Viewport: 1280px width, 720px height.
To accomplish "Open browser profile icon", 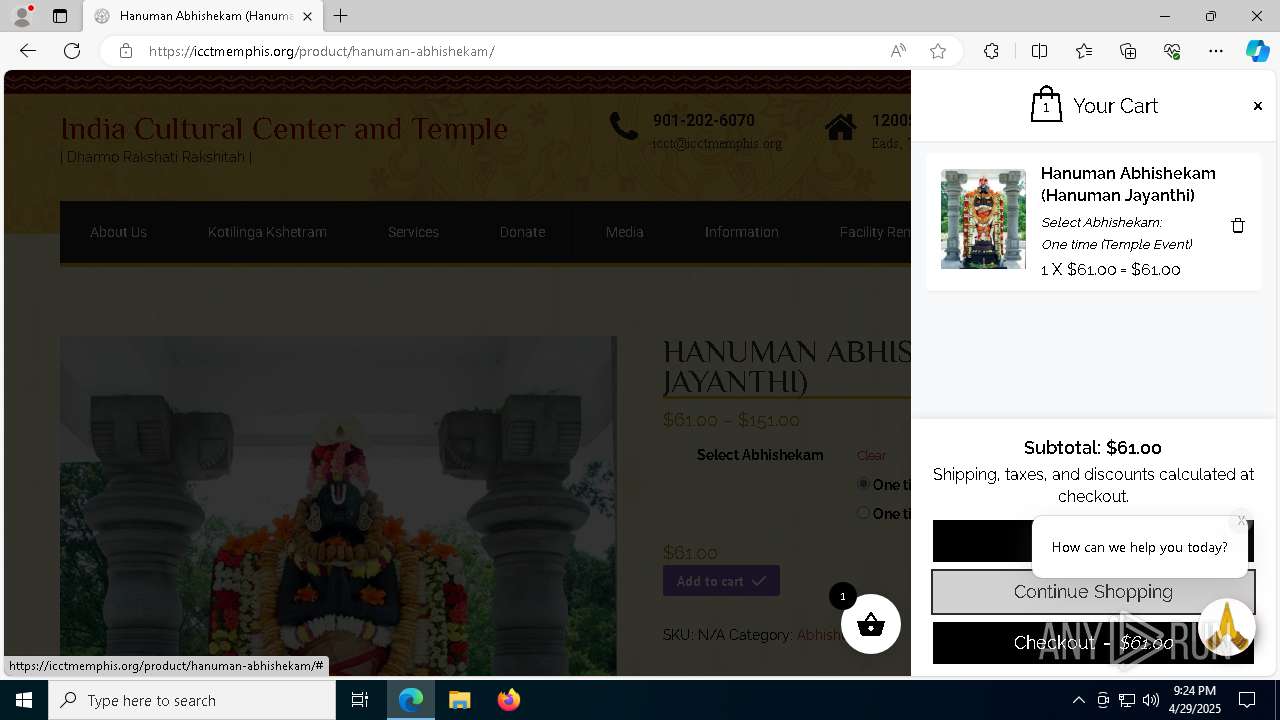I will (22, 16).
